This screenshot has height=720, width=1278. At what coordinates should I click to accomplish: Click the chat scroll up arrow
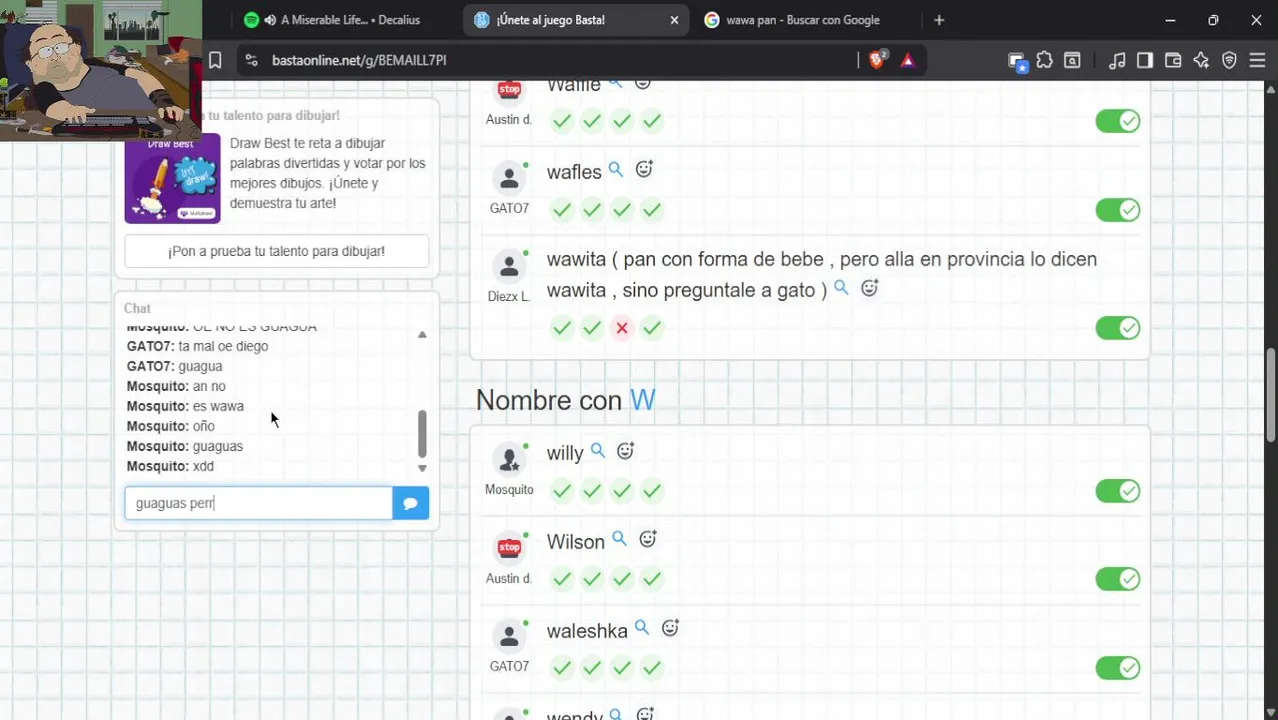(422, 334)
